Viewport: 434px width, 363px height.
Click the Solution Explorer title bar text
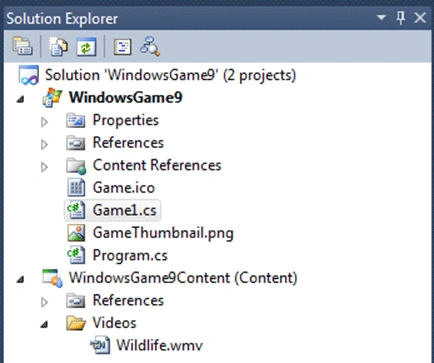62,19
